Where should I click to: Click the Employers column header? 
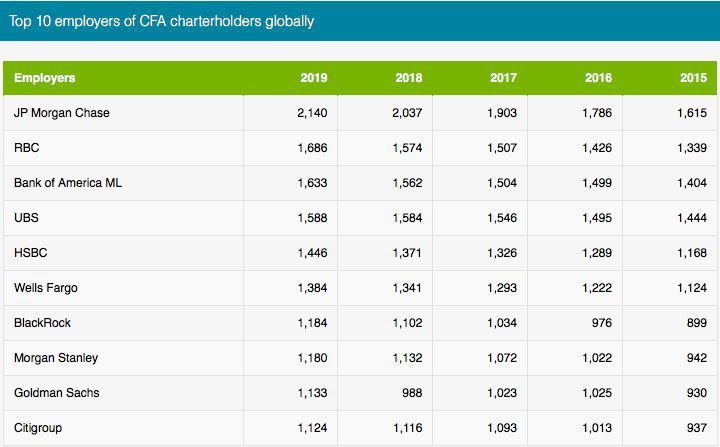coord(45,78)
